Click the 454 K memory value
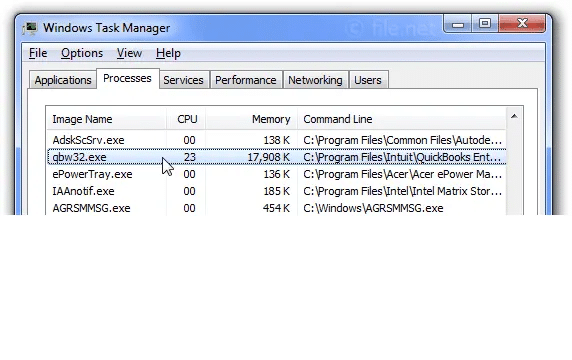The width and height of the screenshot is (572, 360). [277, 208]
